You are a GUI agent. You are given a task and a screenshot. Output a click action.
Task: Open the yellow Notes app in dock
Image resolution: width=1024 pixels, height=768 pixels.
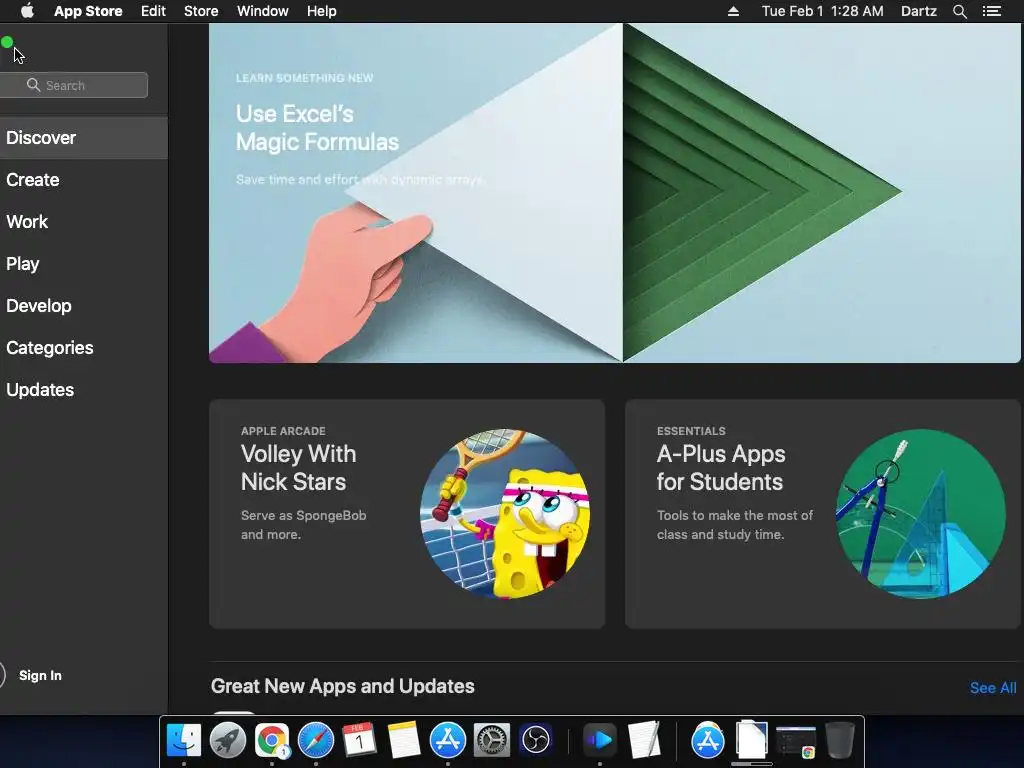coord(403,740)
